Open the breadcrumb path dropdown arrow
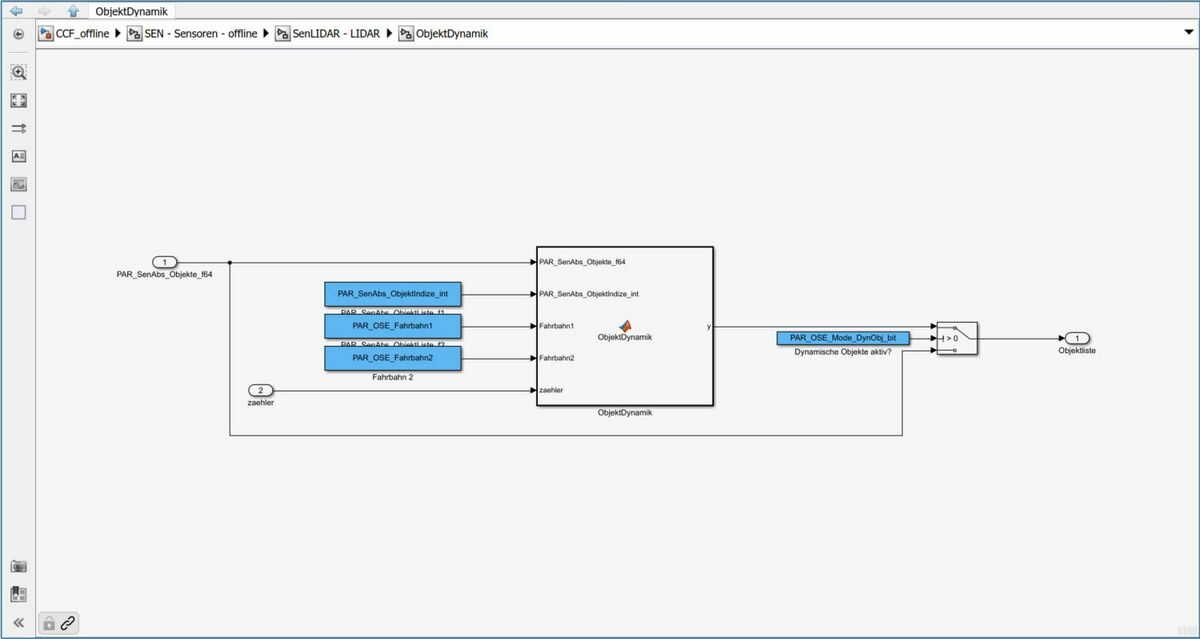This screenshot has width=1200, height=639. [x=1188, y=34]
